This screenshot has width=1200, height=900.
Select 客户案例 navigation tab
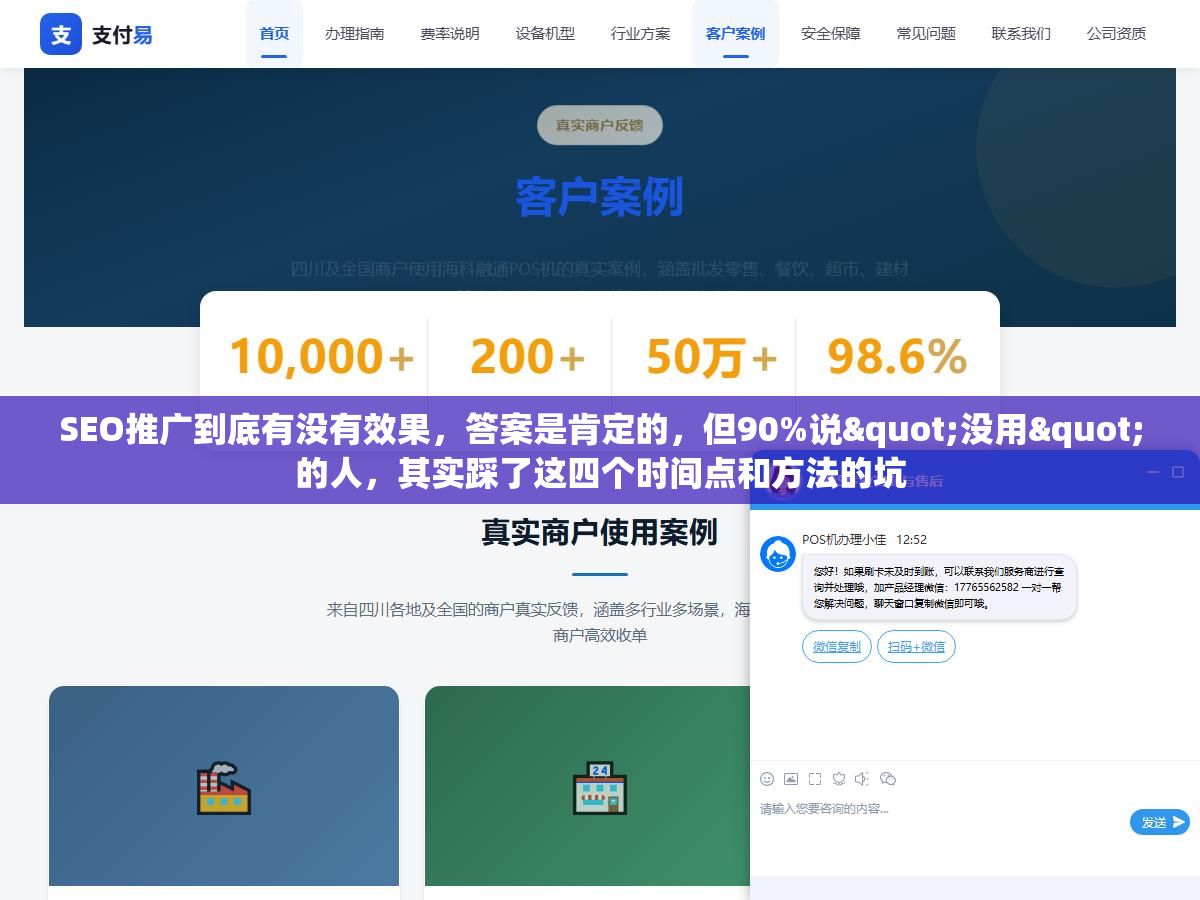point(735,33)
